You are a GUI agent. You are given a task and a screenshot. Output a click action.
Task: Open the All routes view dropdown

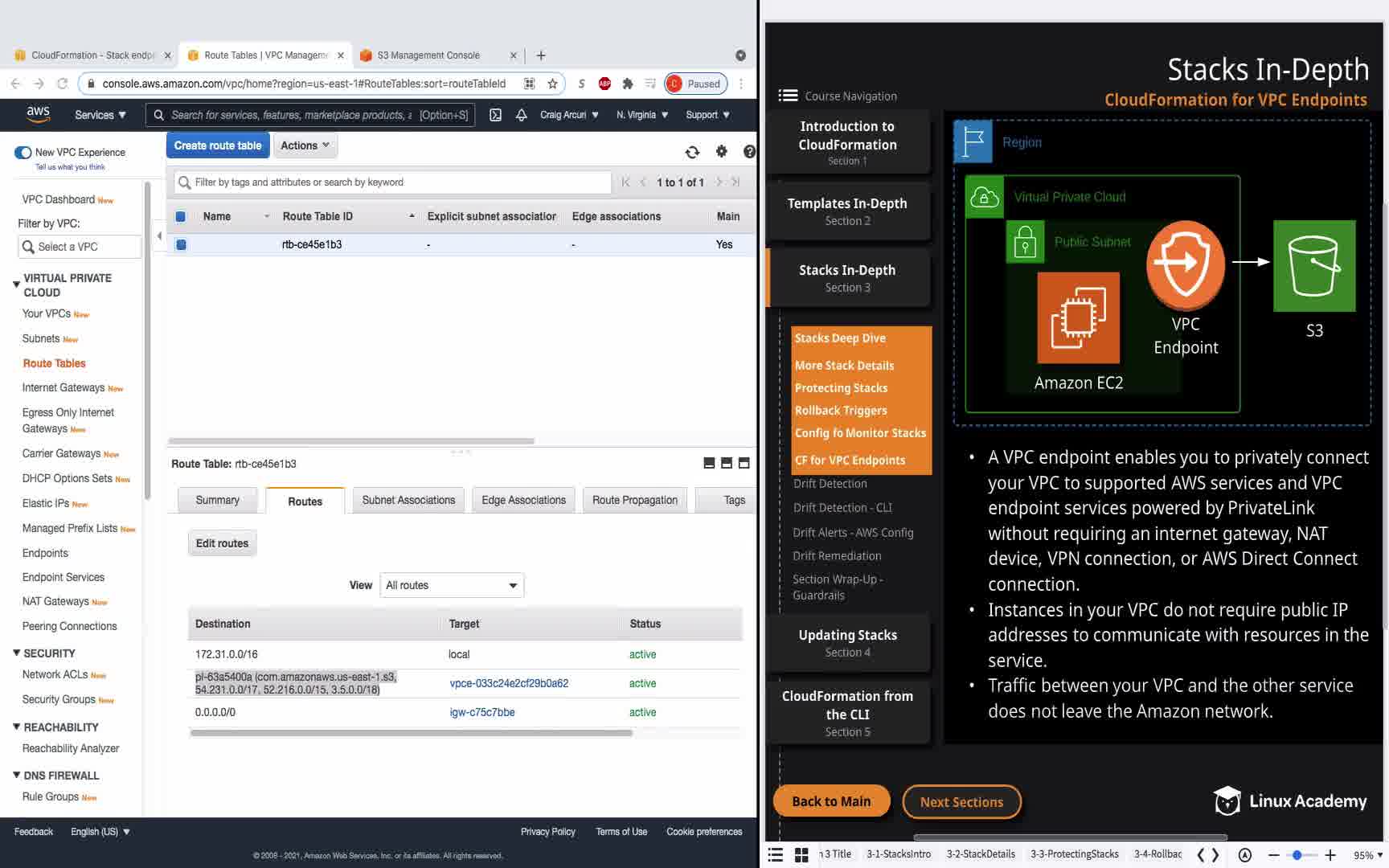(x=452, y=585)
